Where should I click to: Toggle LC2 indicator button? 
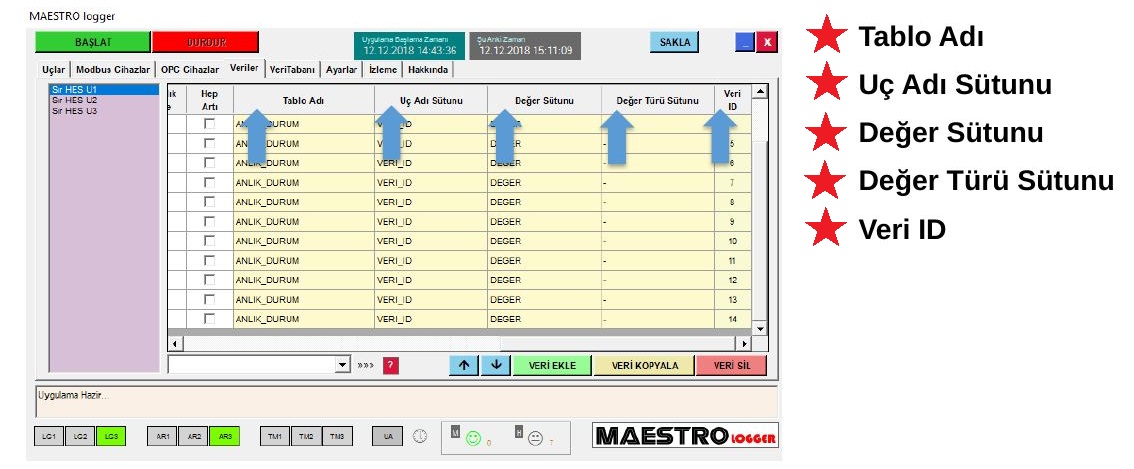[x=80, y=436]
